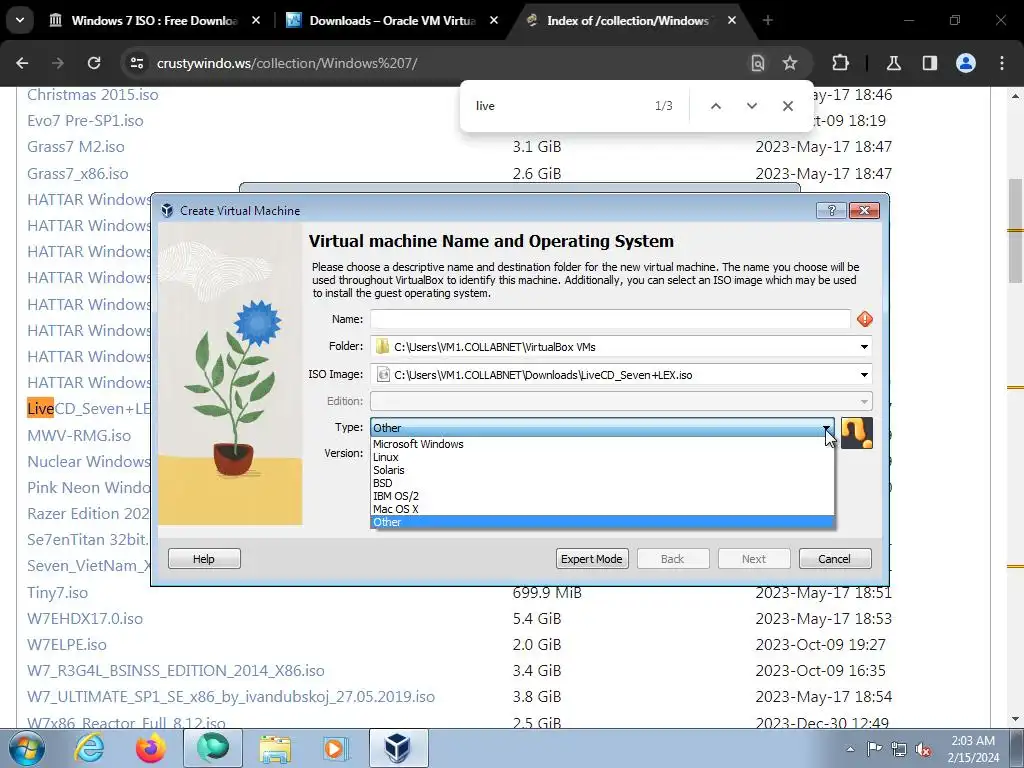Open the Windows Start orb
Screen dimensions: 1024x768
(x=26, y=748)
